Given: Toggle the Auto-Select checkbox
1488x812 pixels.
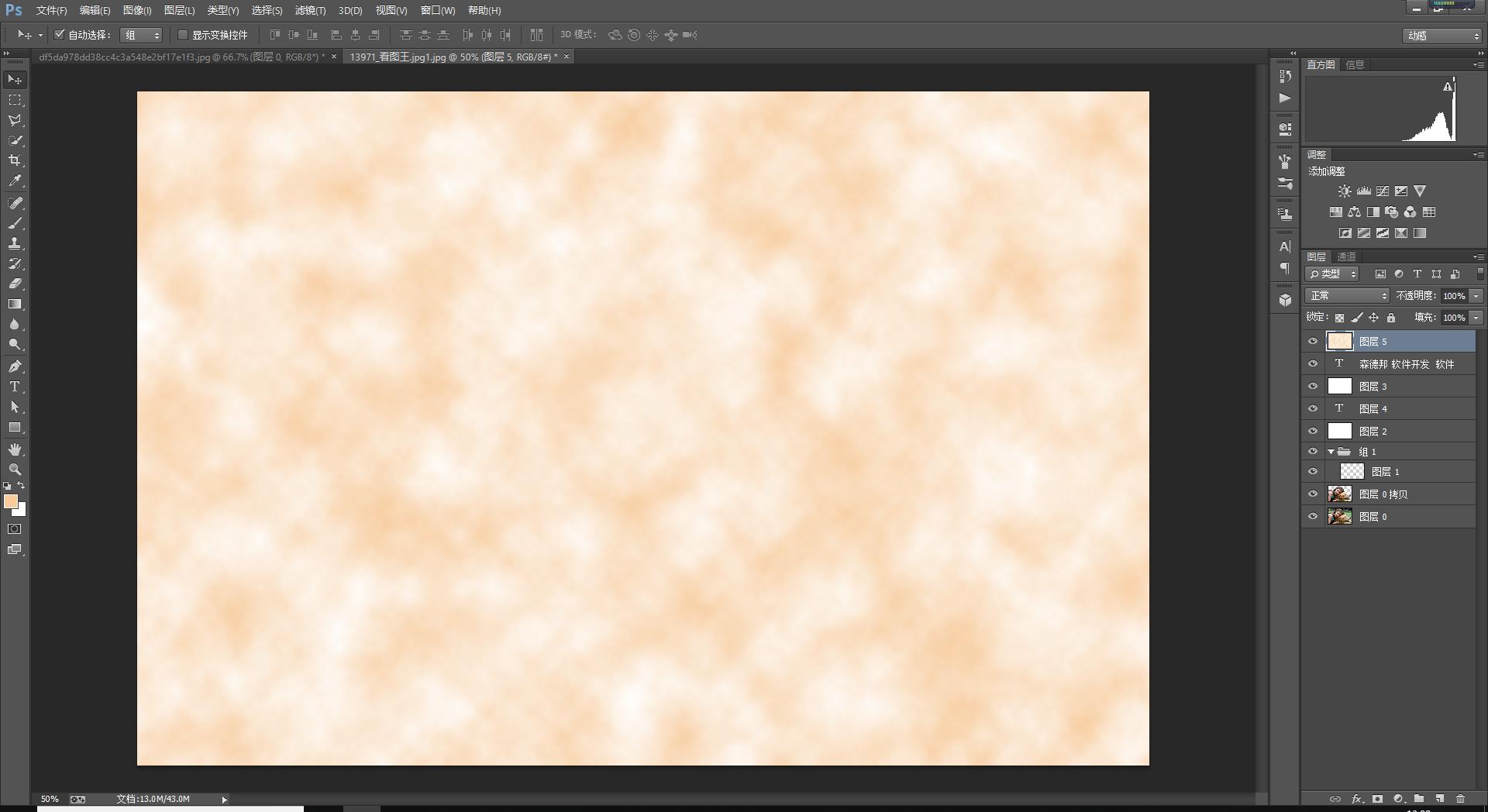Looking at the screenshot, I should tap(59, 35).
